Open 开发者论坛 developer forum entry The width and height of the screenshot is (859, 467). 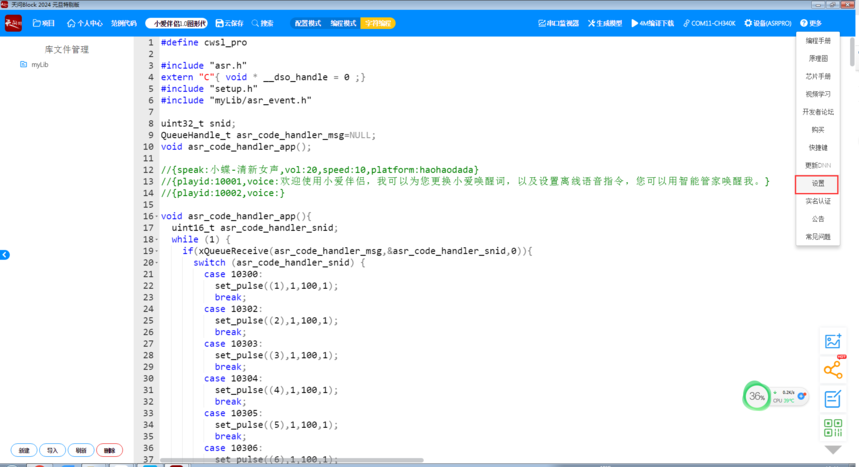pos(818,112)
